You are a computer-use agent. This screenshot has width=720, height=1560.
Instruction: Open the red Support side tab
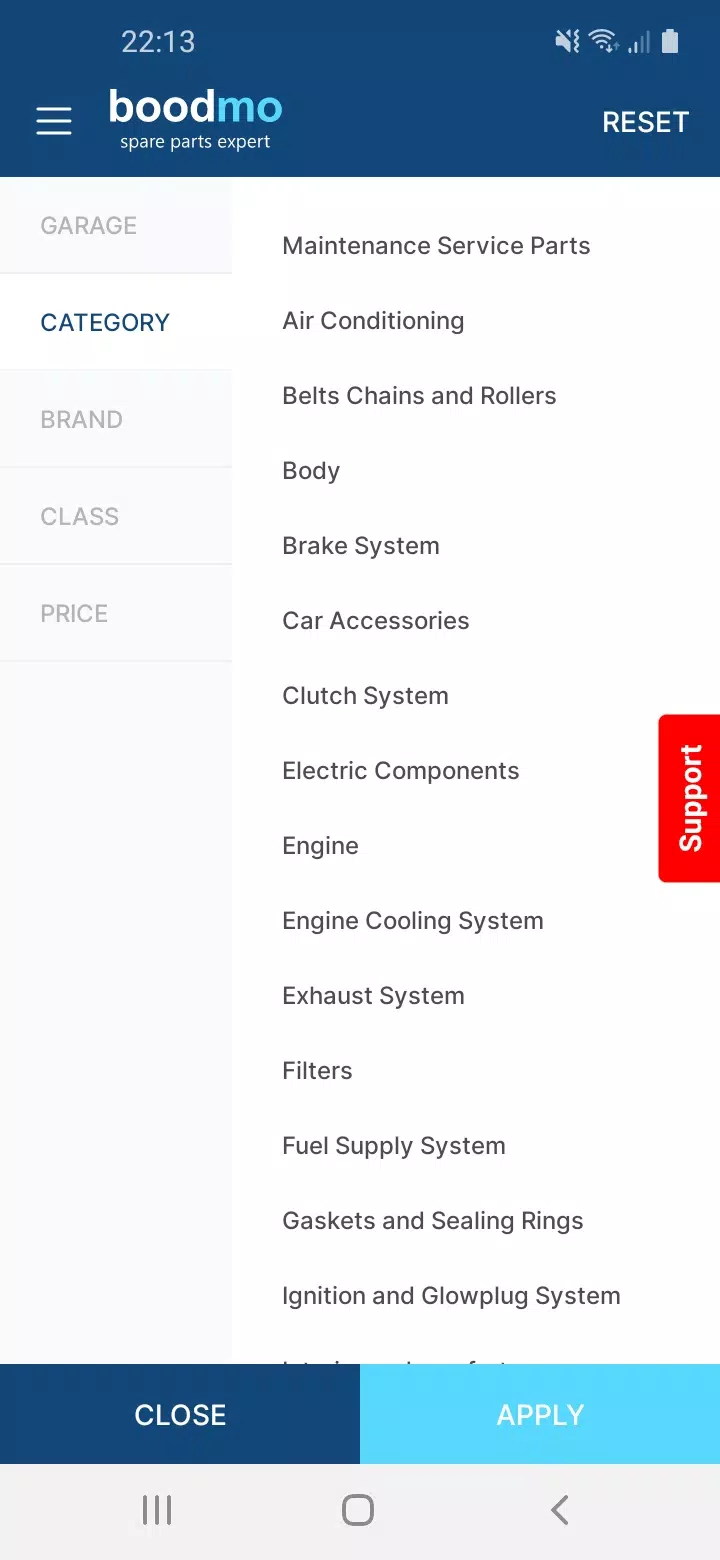point(690,798)
